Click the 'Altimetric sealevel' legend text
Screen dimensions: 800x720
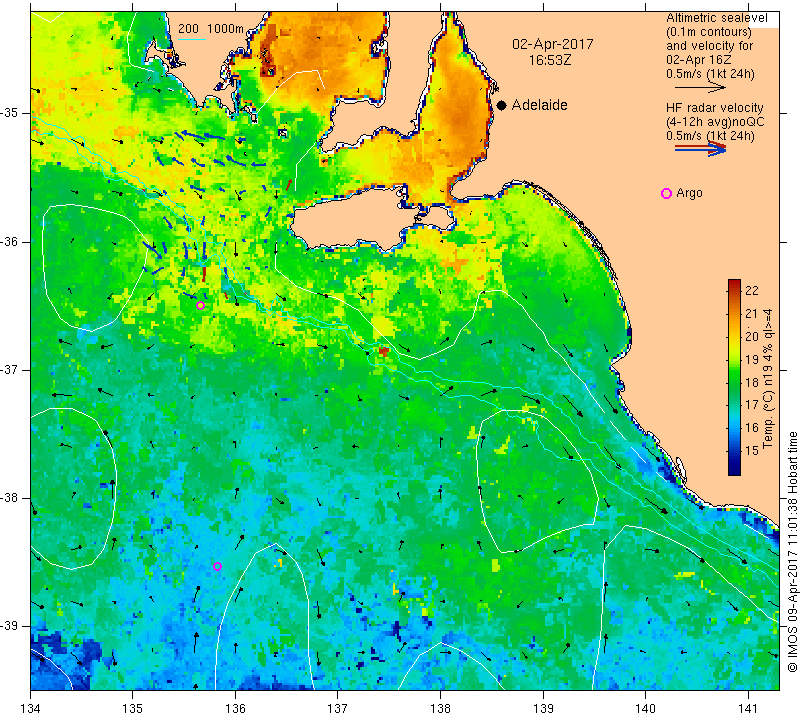click(x=716, y=18)
